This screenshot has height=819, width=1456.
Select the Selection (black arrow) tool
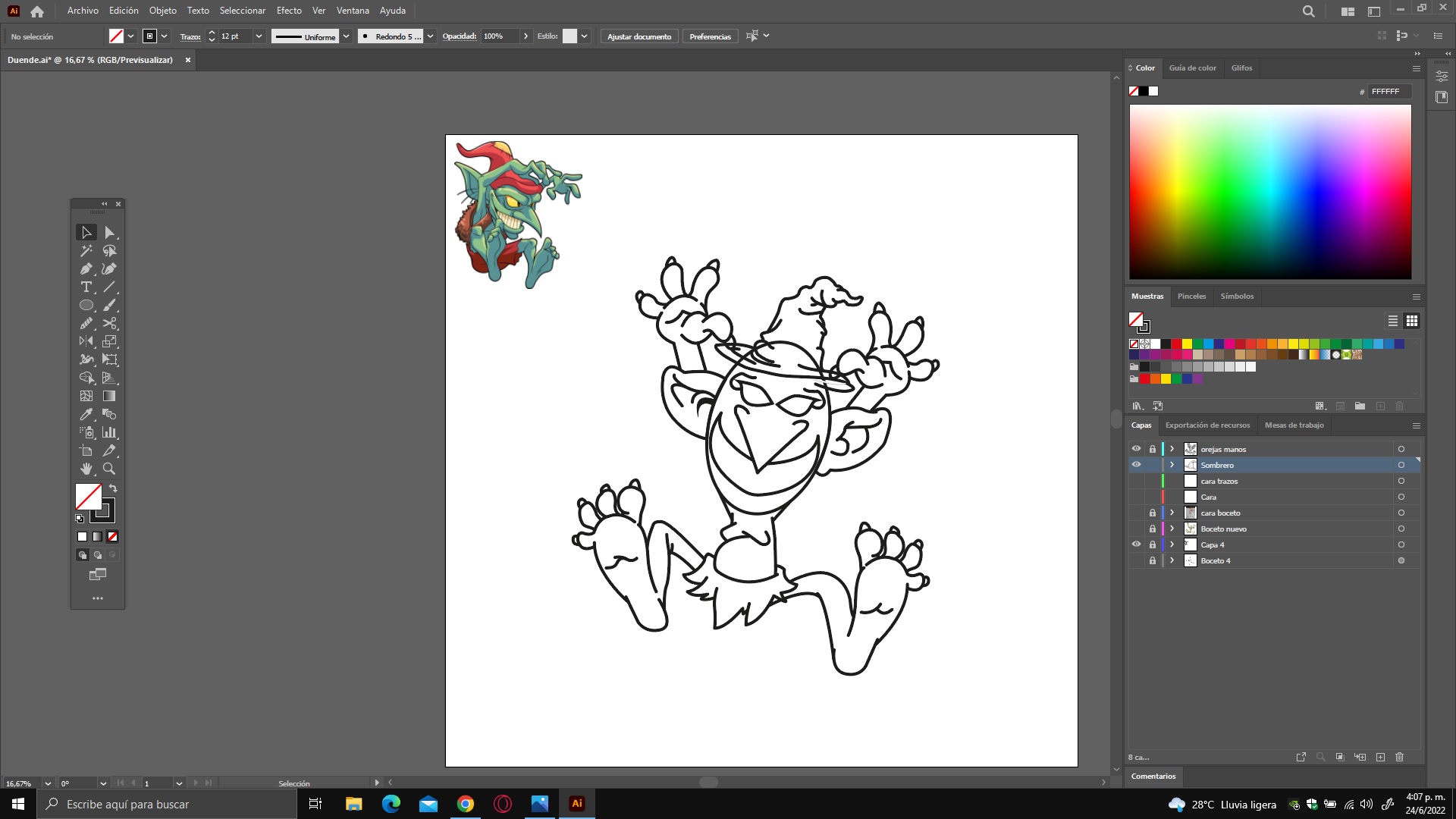(86, 233)
